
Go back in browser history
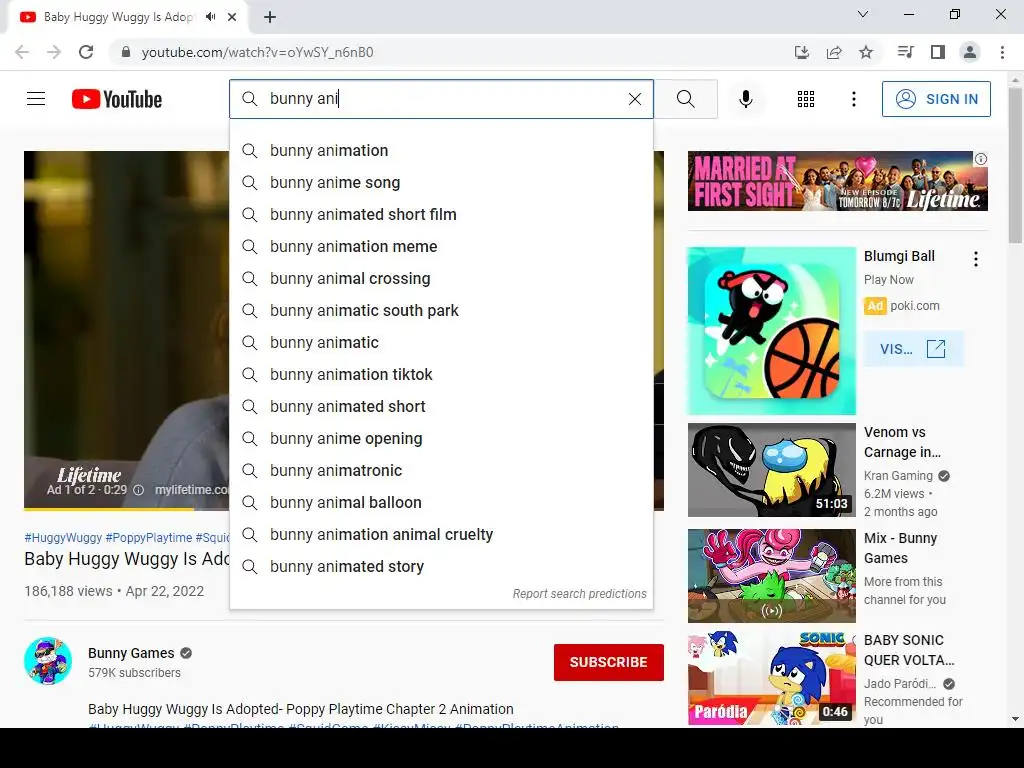[x=22, y=52]
